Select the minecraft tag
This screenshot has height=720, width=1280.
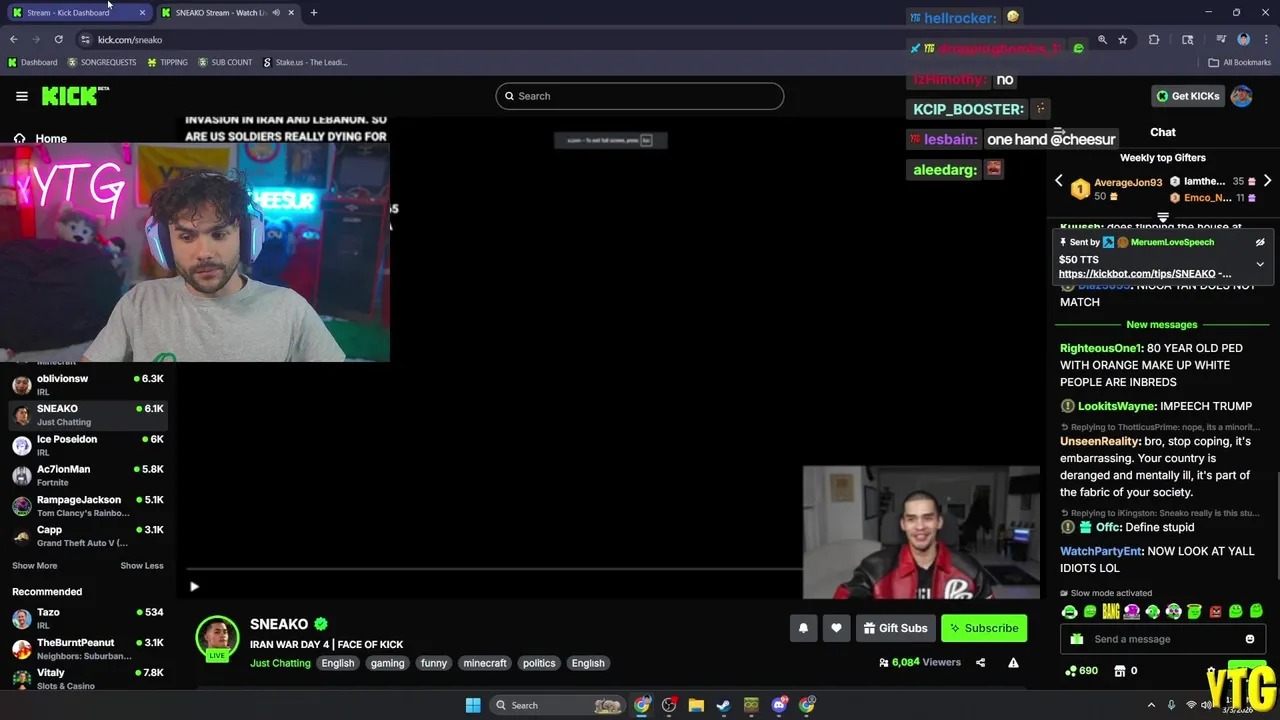coord(485,663)
